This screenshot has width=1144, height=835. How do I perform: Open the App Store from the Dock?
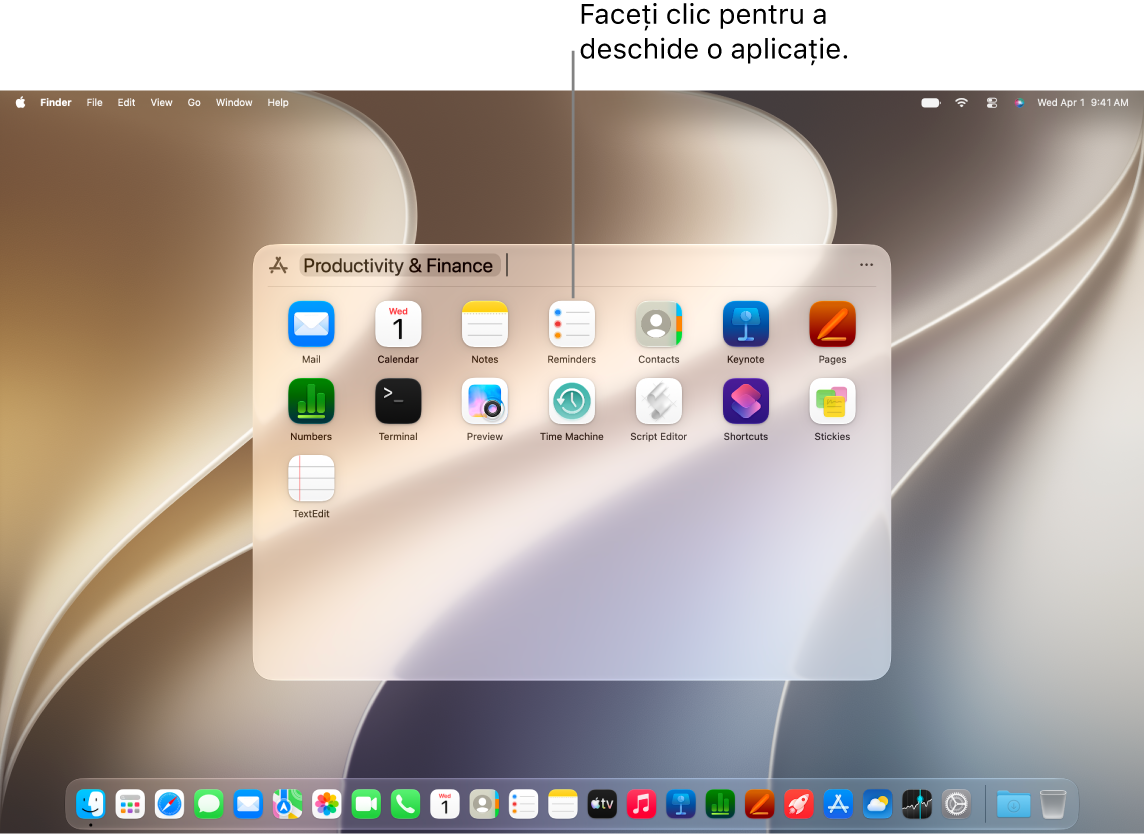[838, 804]
